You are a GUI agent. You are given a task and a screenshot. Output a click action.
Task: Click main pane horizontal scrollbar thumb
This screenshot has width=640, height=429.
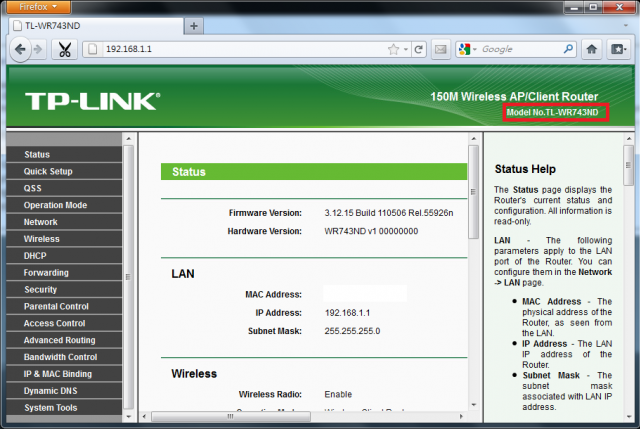(231, 416)
